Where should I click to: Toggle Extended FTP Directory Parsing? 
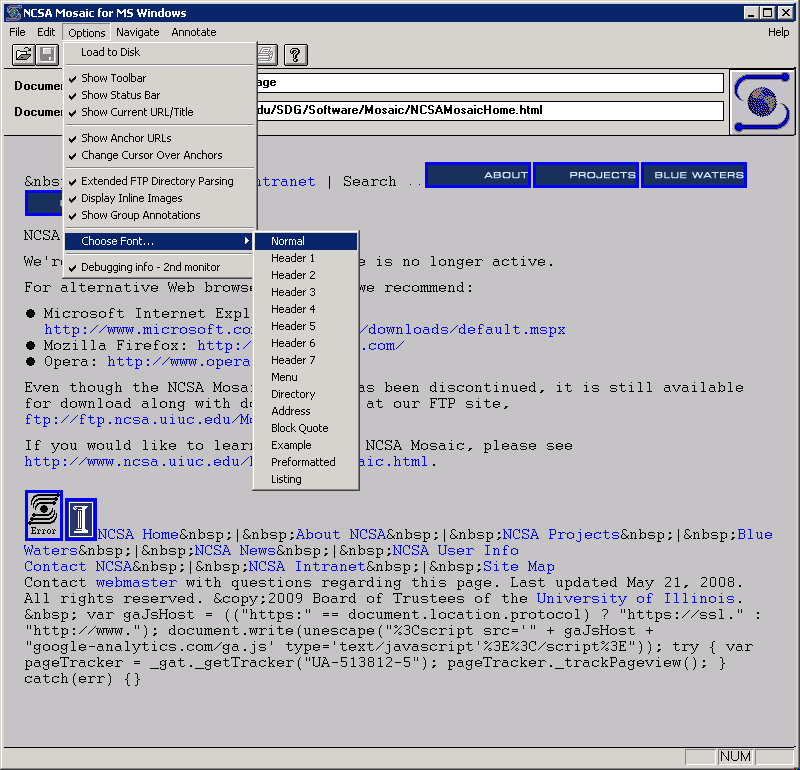tap(159, 181)
